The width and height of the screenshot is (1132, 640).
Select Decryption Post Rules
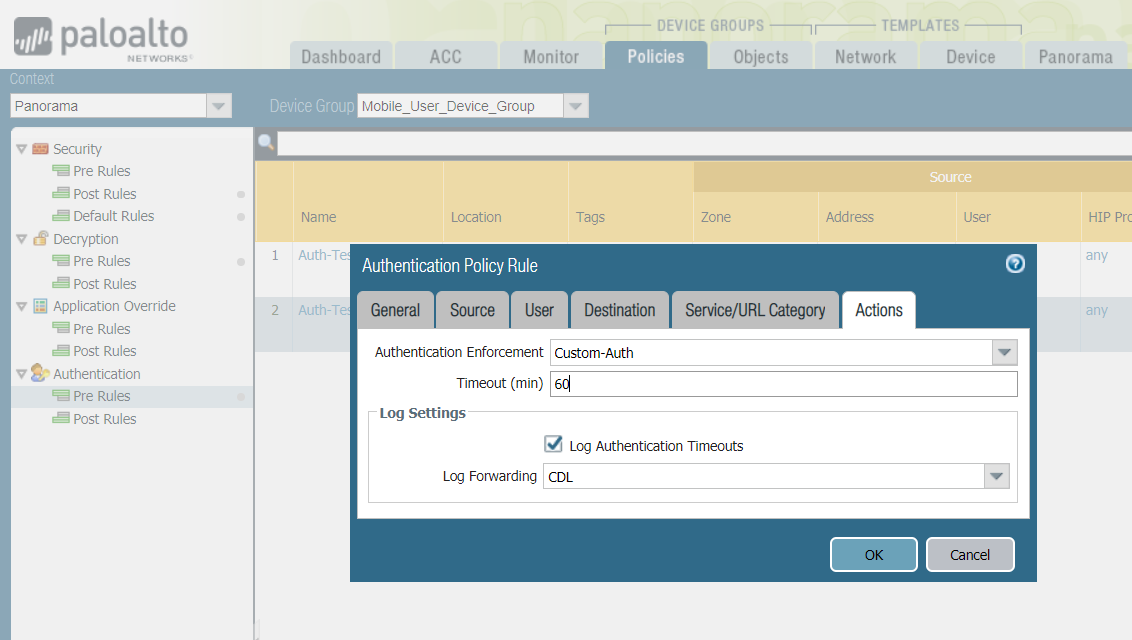coord(105,284)
